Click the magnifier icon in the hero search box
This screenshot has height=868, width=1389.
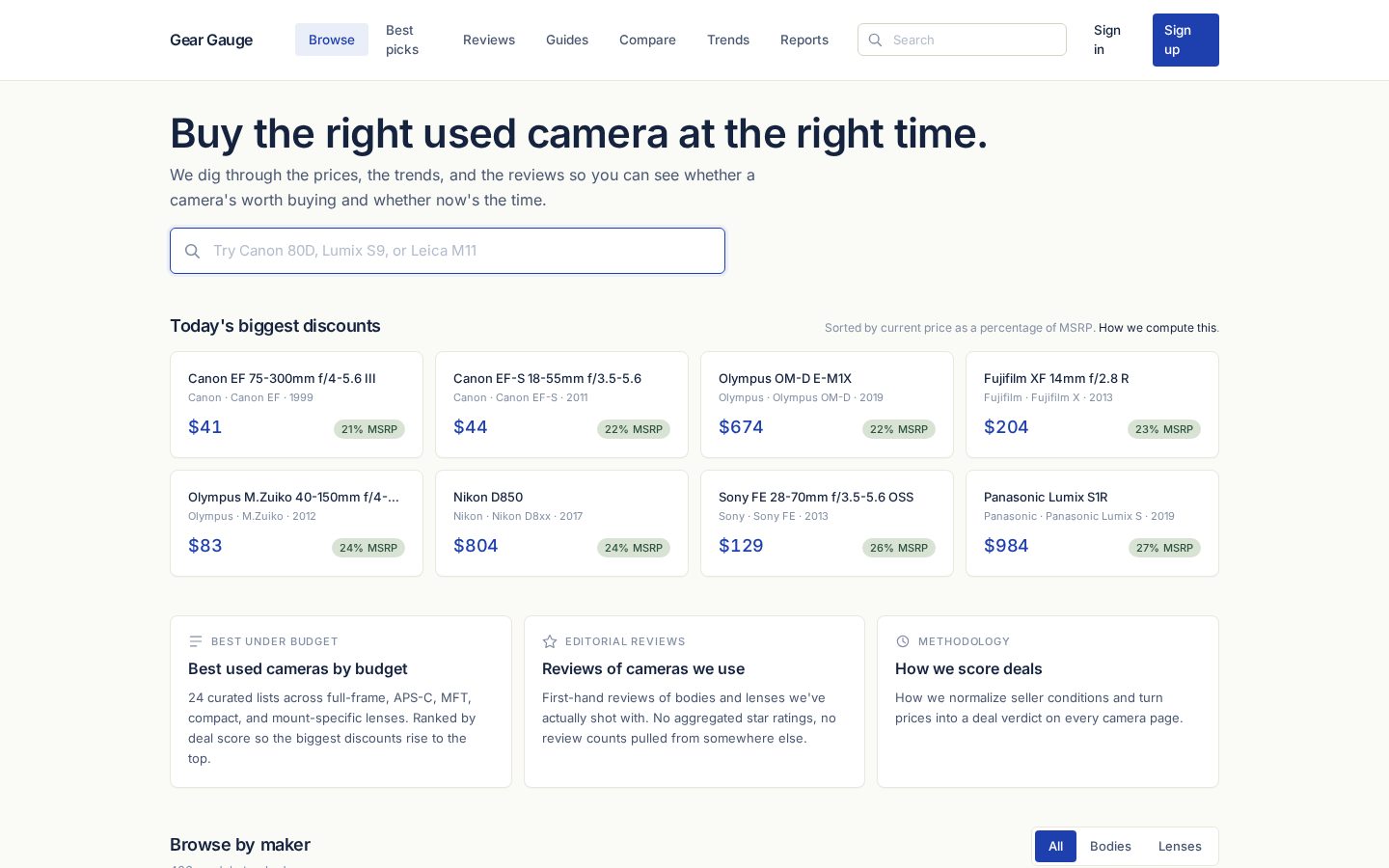click(x=193, y=251)
